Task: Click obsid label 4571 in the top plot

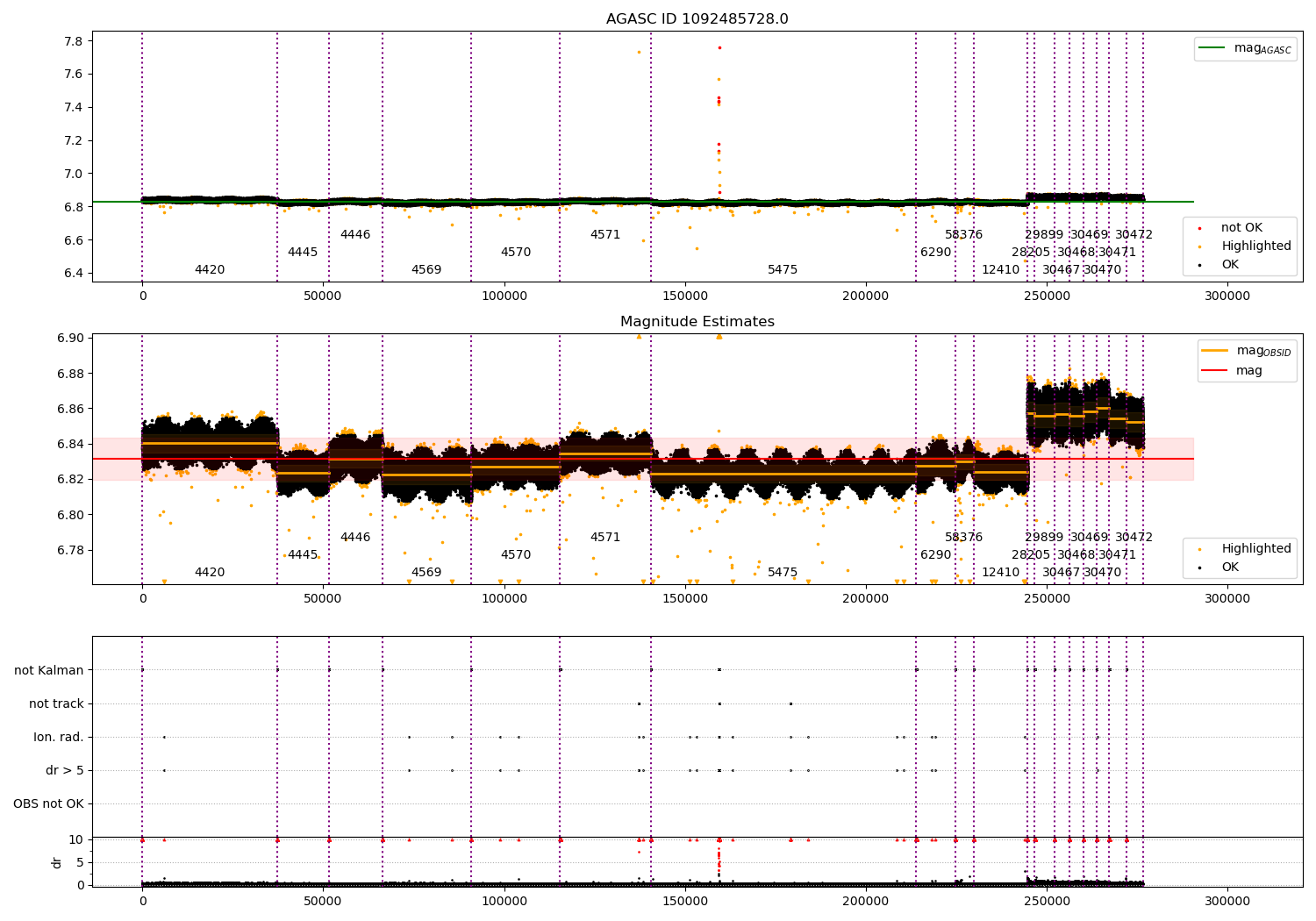Action: pos(605,235)
